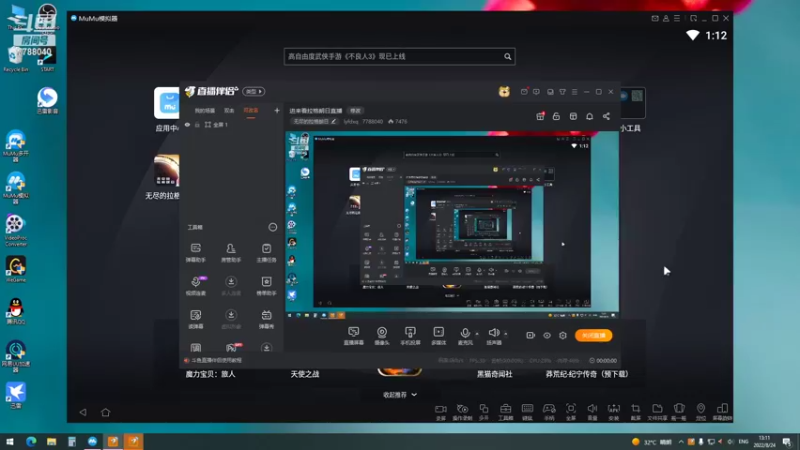Click the gift box icon with red badge
800x450 pixels.
point(540,116)
